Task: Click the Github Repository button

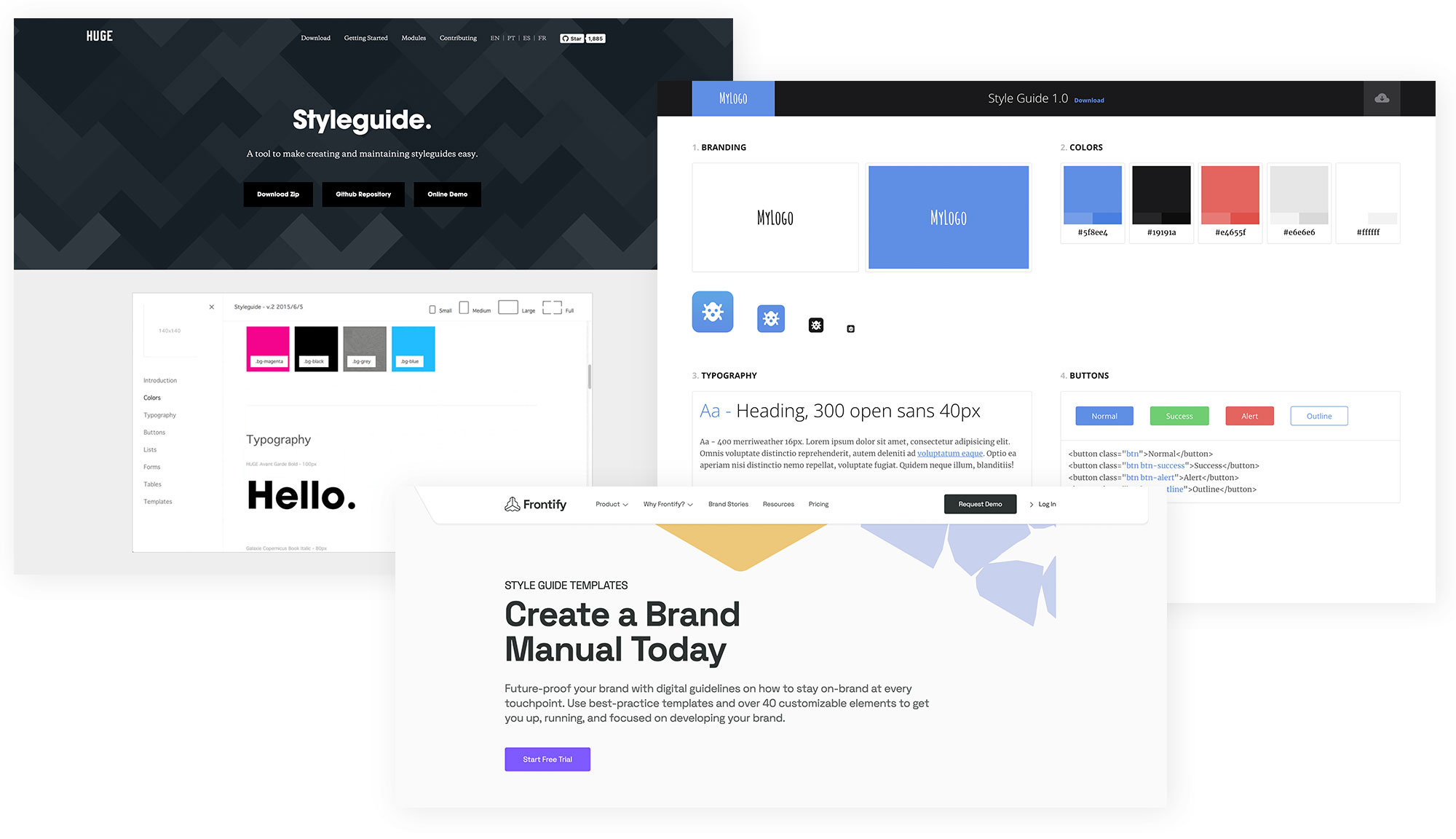Action: click(363, 194)
